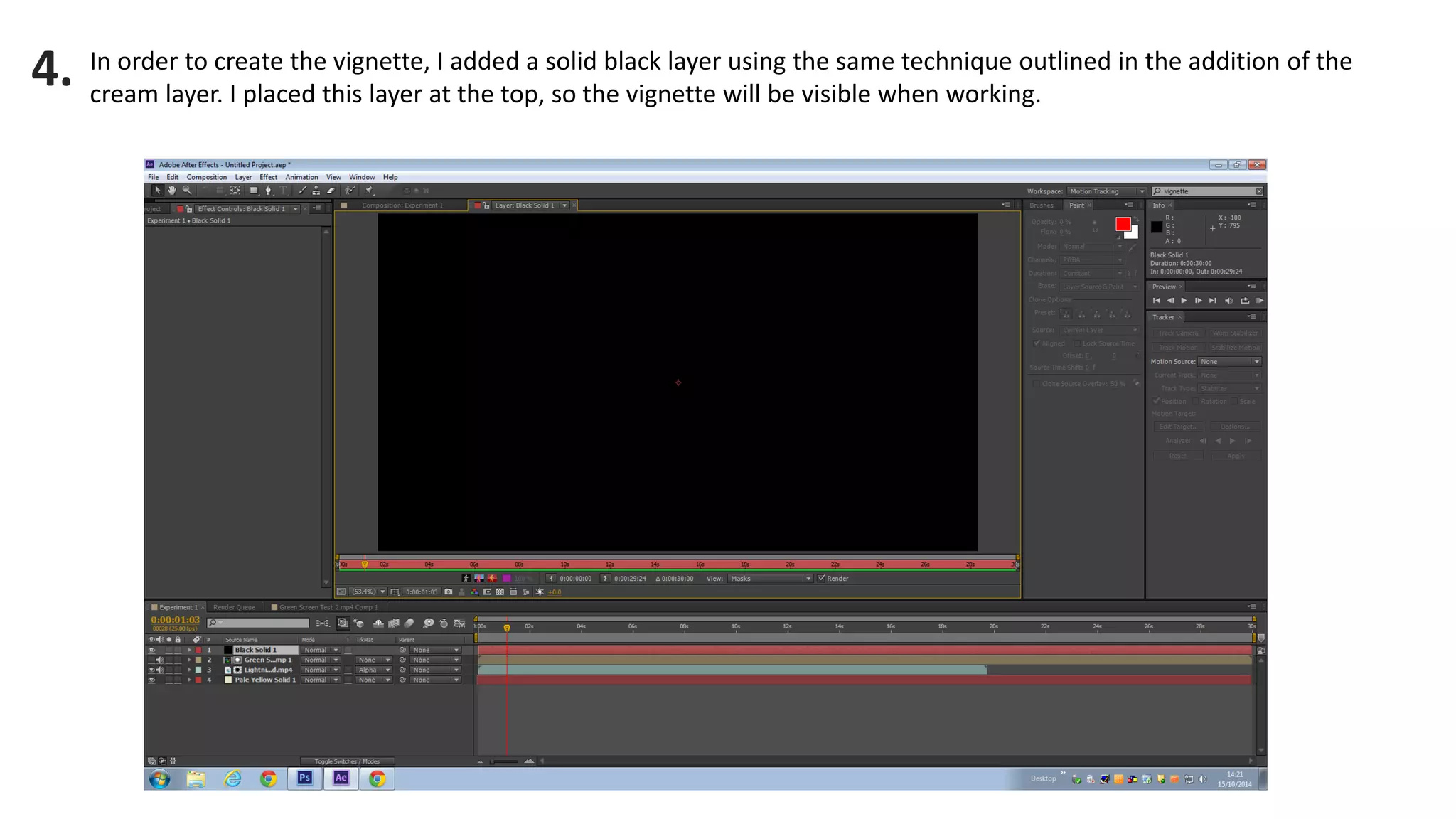Hide the Pale Yellow Solid 1 layer
The image size is (1456, 819).
click(x=151, y=680)
